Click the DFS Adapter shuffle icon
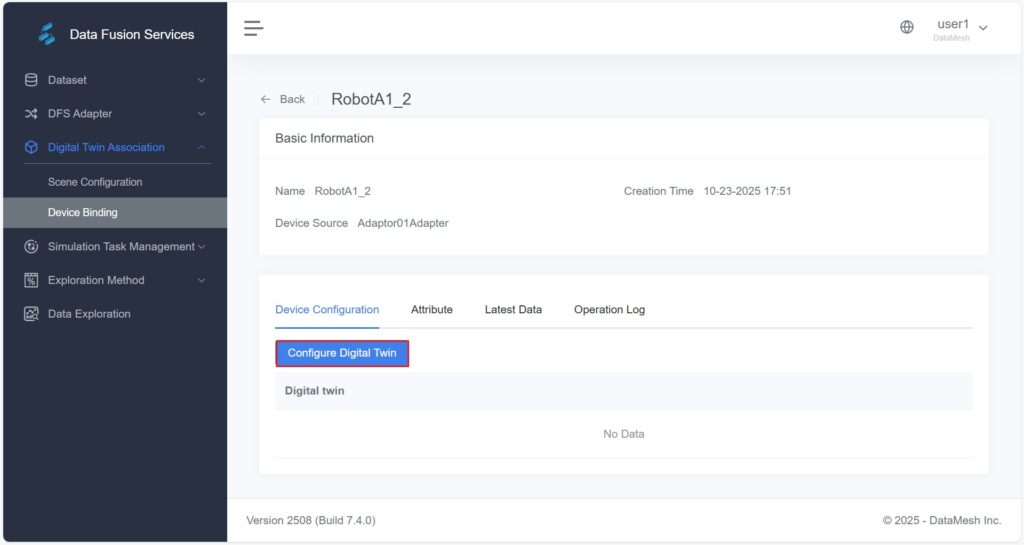The image size is (1024, 545). point(31,114)
